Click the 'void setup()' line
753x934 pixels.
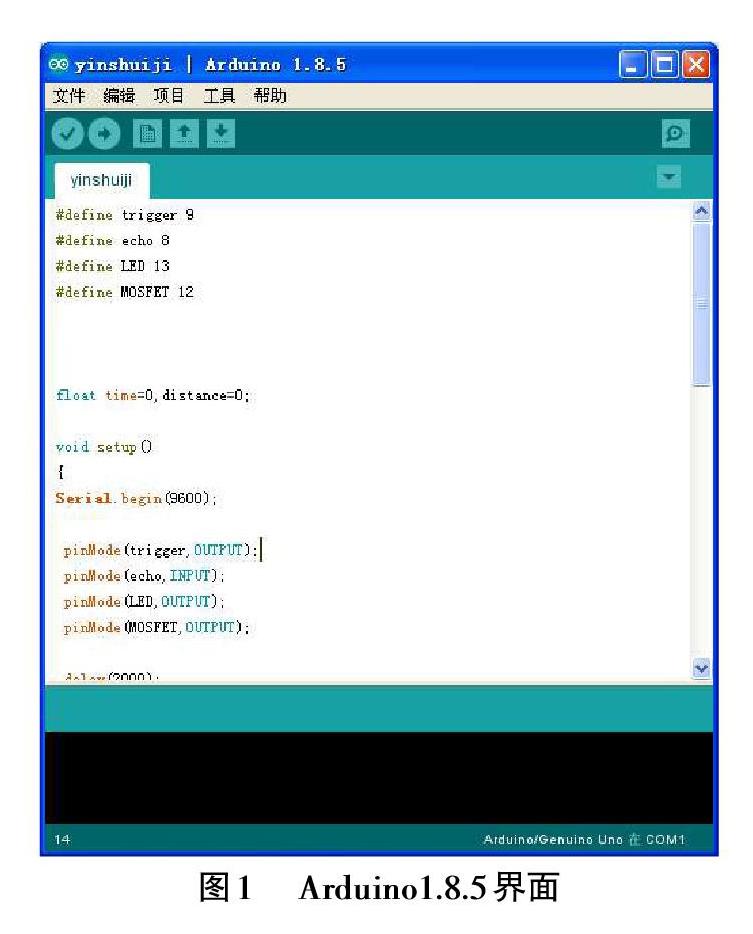tap(104, 447)
